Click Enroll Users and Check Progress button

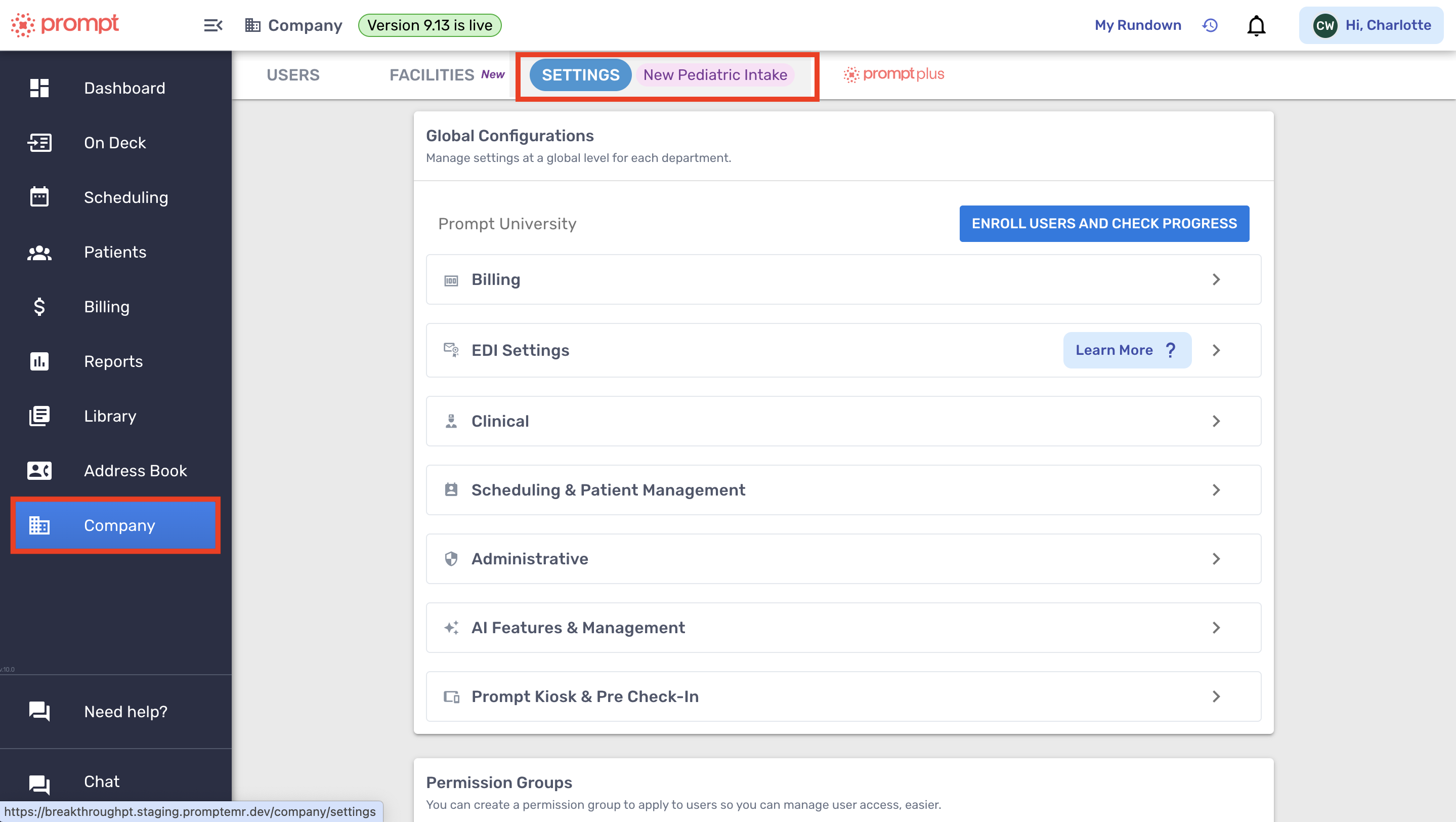point(1104,223)
